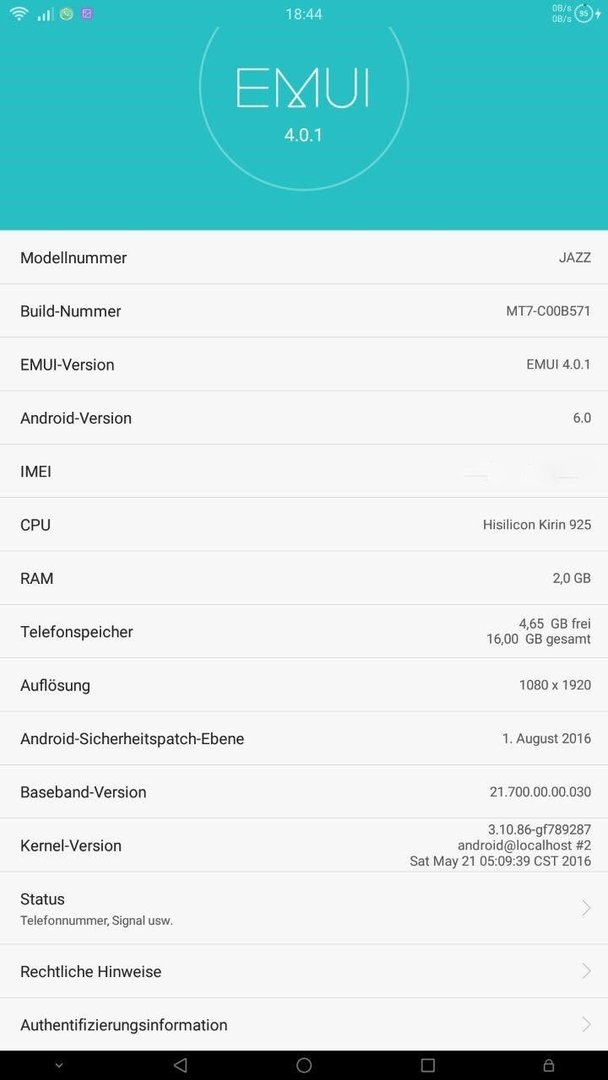Viewport: 608px width, 1080px height.
Task: Tap the lock icon in navigation bar
Action: [x=549, y=1065]
